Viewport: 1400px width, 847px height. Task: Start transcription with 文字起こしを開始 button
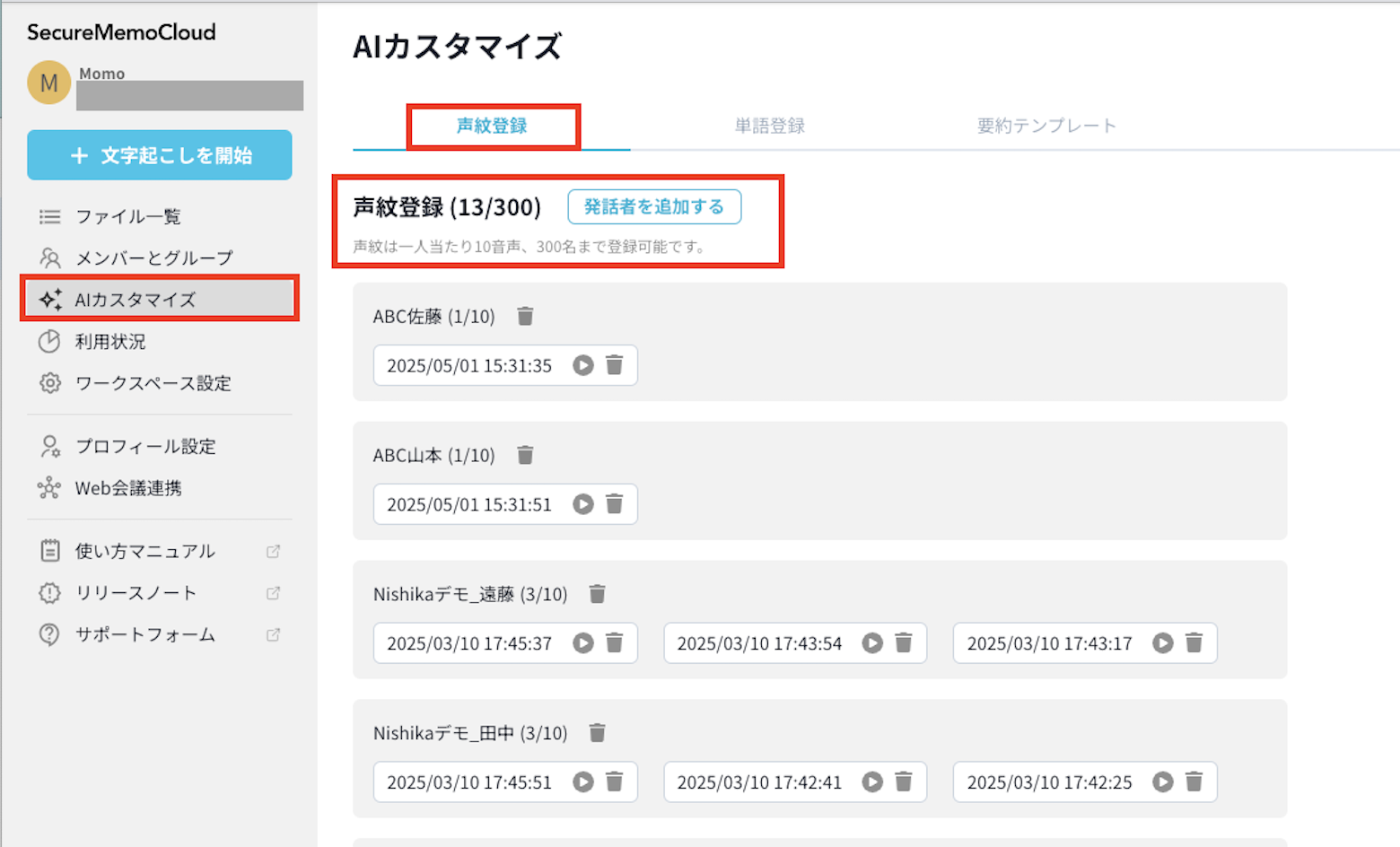click(160, 155)
